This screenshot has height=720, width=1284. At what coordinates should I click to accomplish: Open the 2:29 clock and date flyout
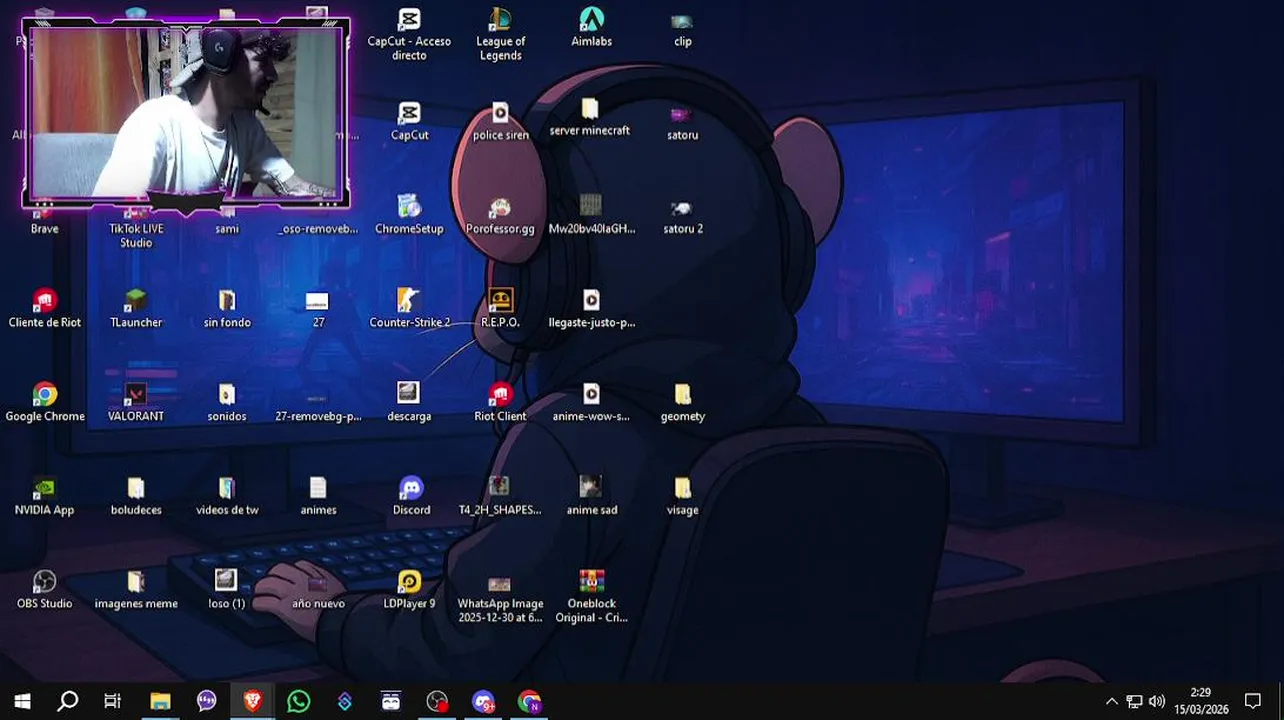click(1201, 701)
